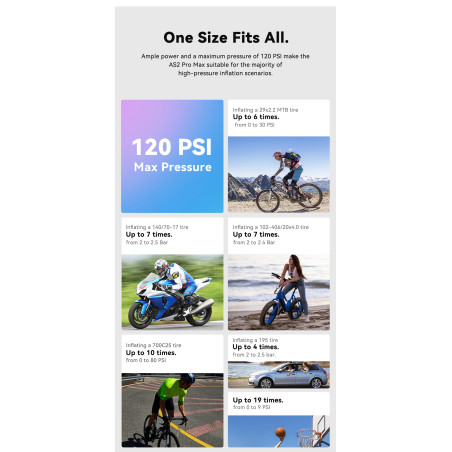Open the woman with e-bike beach photo

pyautogui.click(x=279, y=292)
